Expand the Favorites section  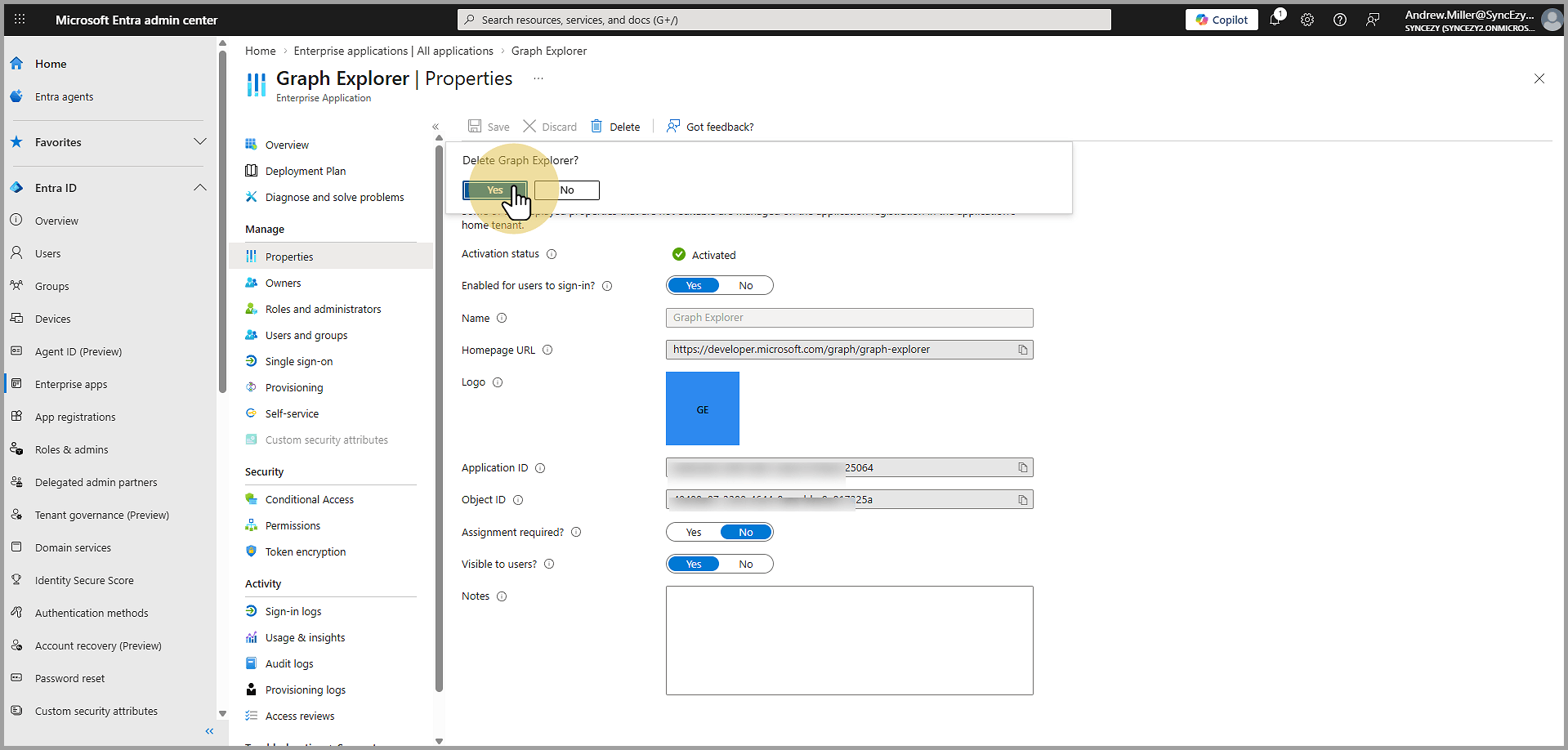pyautogui.click(x=199, y=142)
